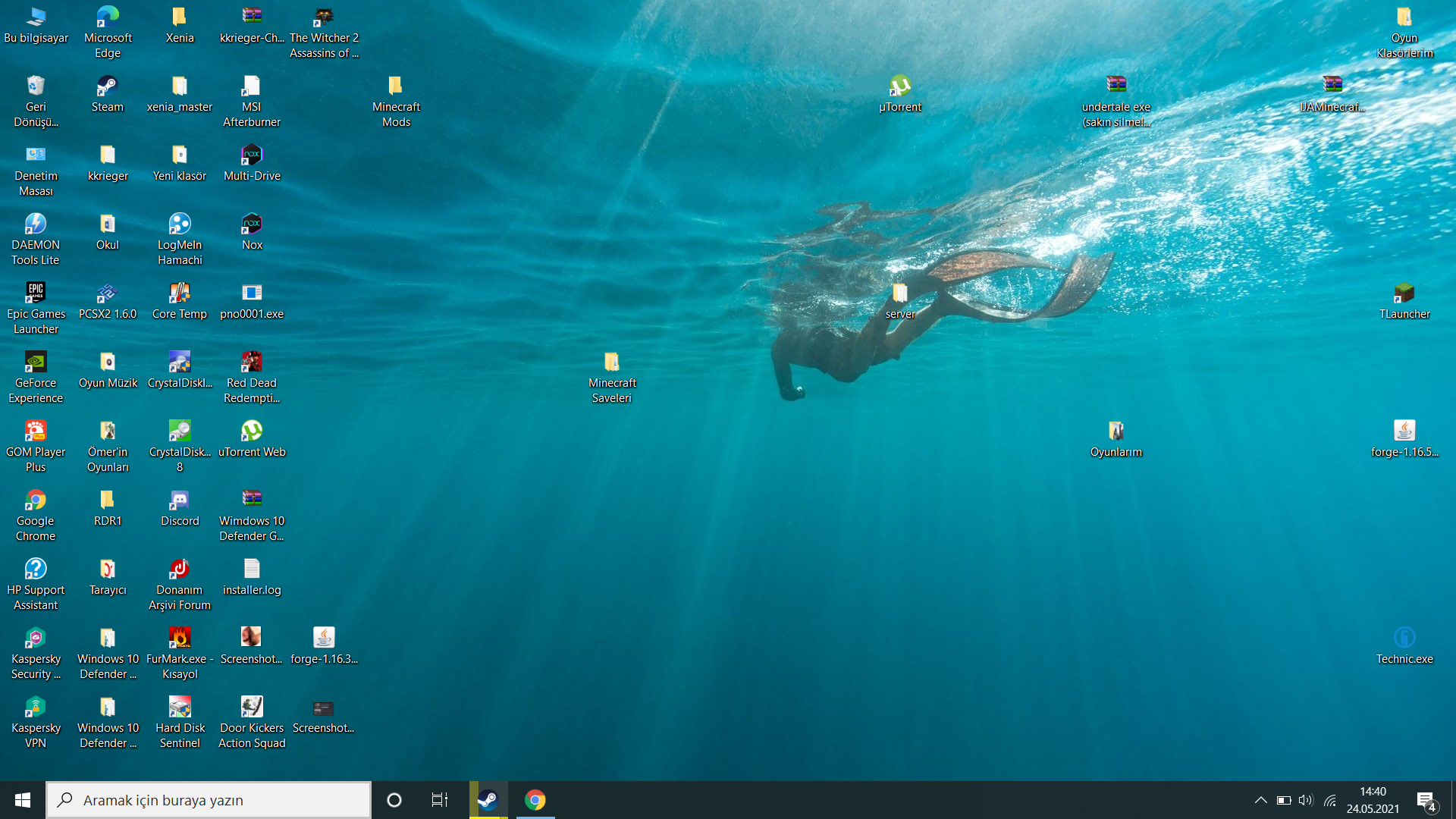Screen dimensions: 1456x819
Task: Open the battery status icon
Action: 1283,800
